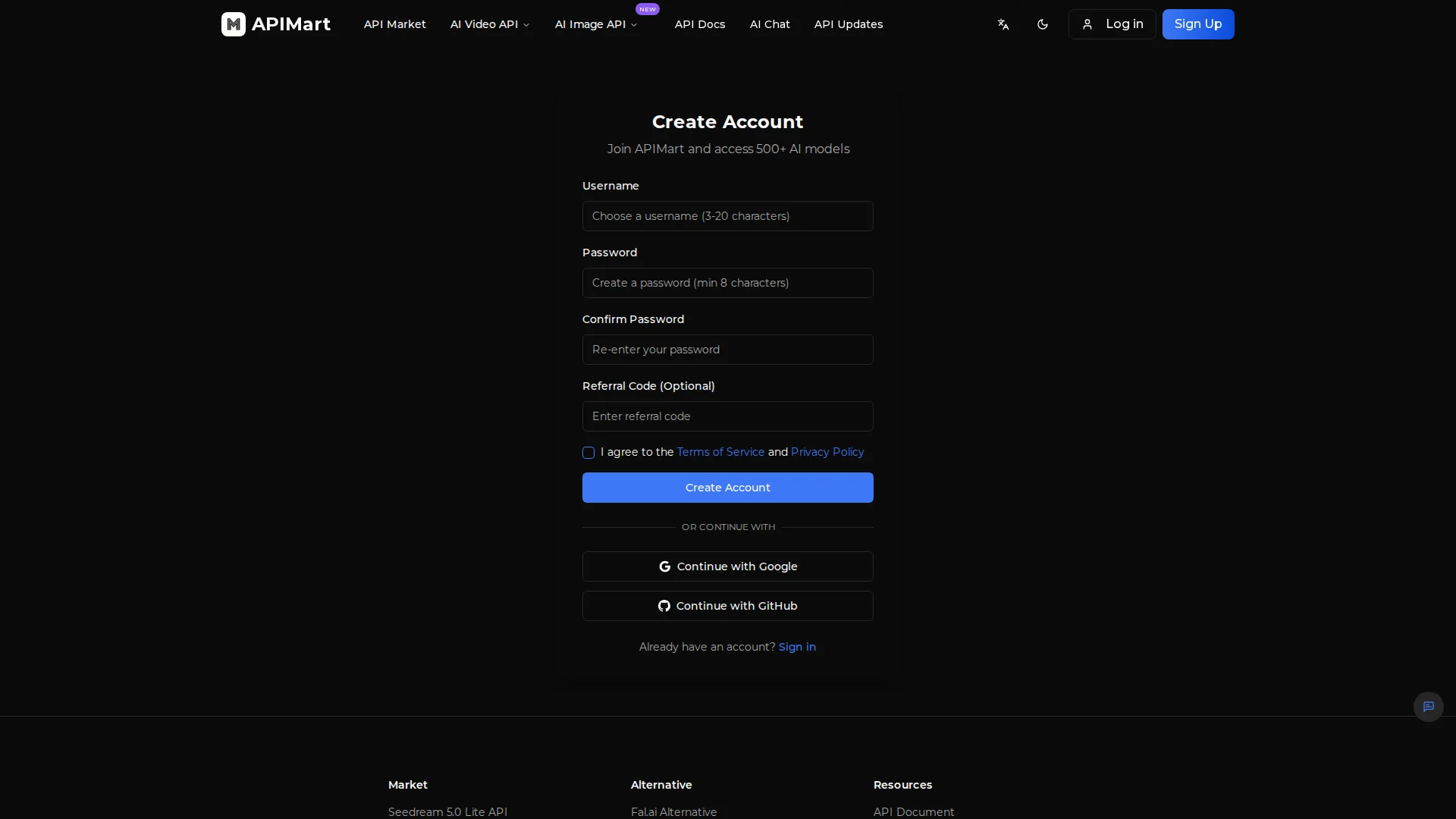Expand the AI Video API dropdown
The width and height of the screenshot is (1456, 819).
pyautogui.click(x=490, y=24)
